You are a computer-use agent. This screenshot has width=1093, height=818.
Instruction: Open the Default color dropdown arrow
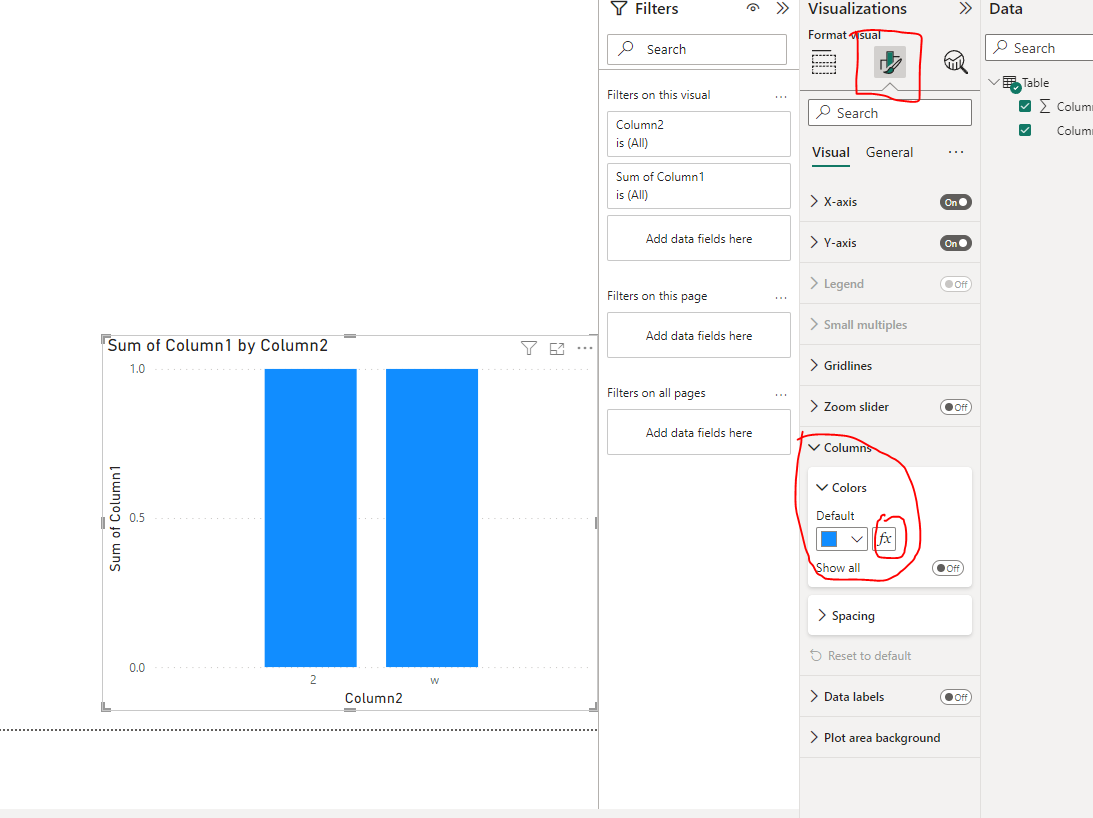(x=857, y=539)
